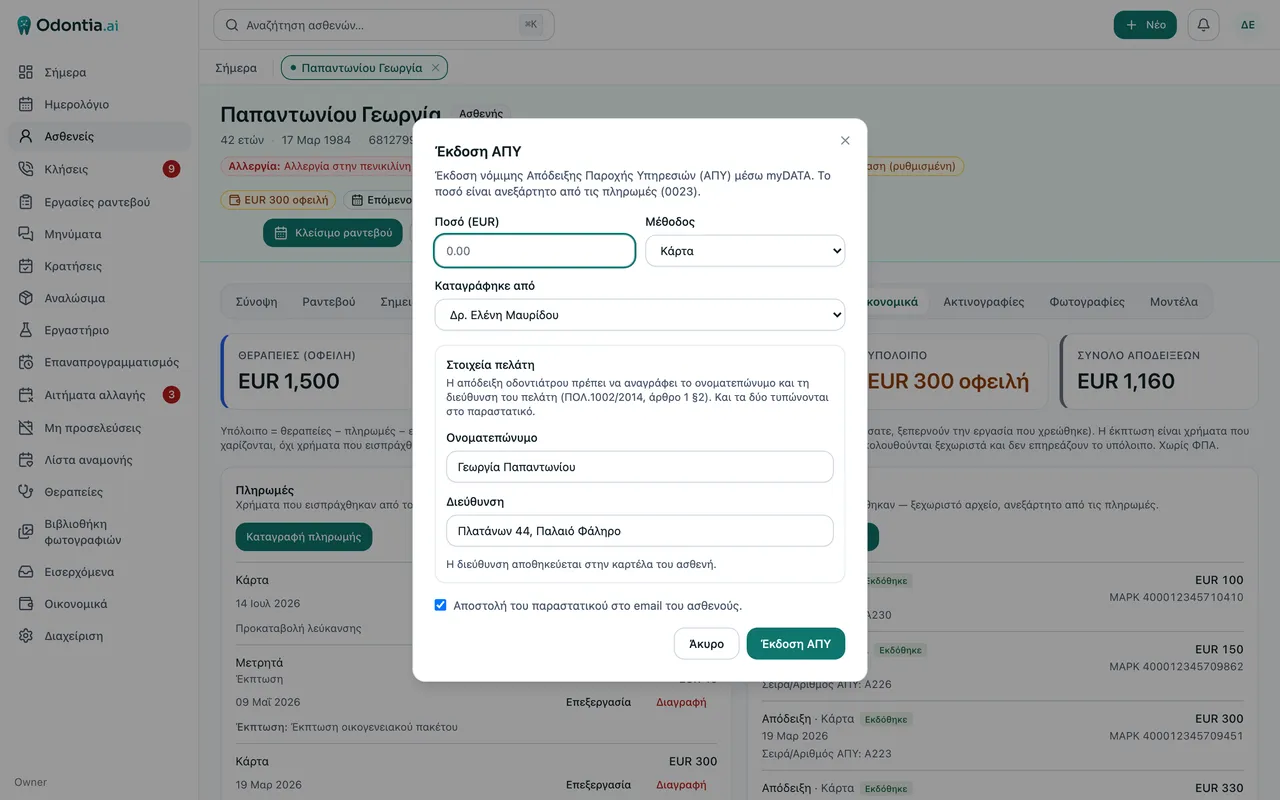Click the patient search box
The height and width of the screenshot is (800, 1280).
(x=384, y=25)
